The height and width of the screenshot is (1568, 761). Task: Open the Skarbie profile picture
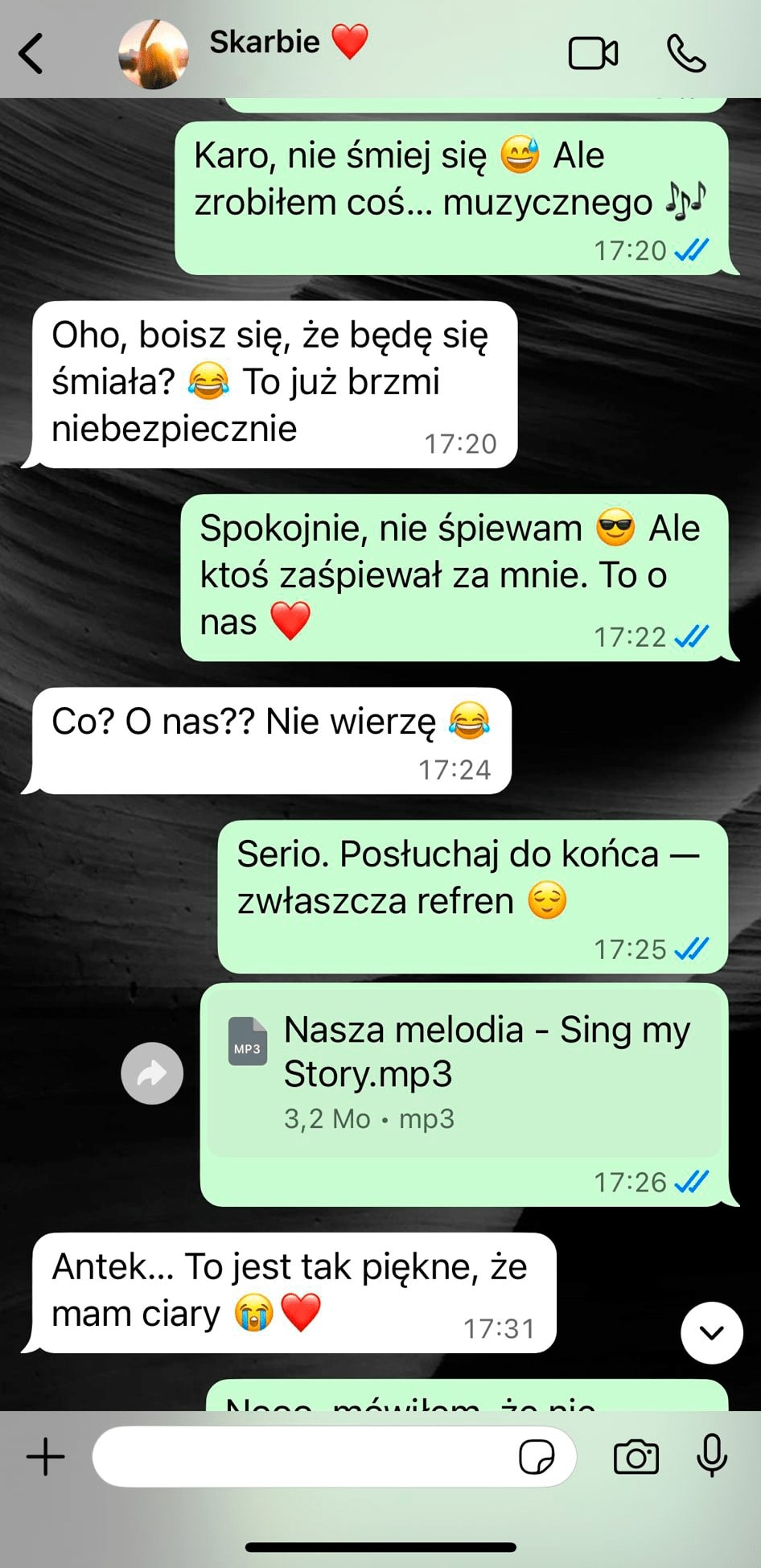click(x=153, y=54)
